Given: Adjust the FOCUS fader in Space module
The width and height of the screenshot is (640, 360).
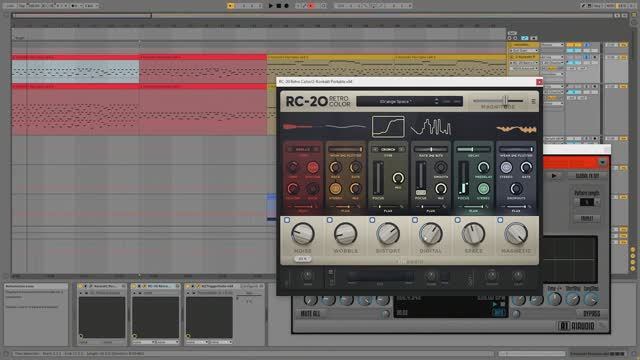Looking at the screenshot, I should (463, 178).
